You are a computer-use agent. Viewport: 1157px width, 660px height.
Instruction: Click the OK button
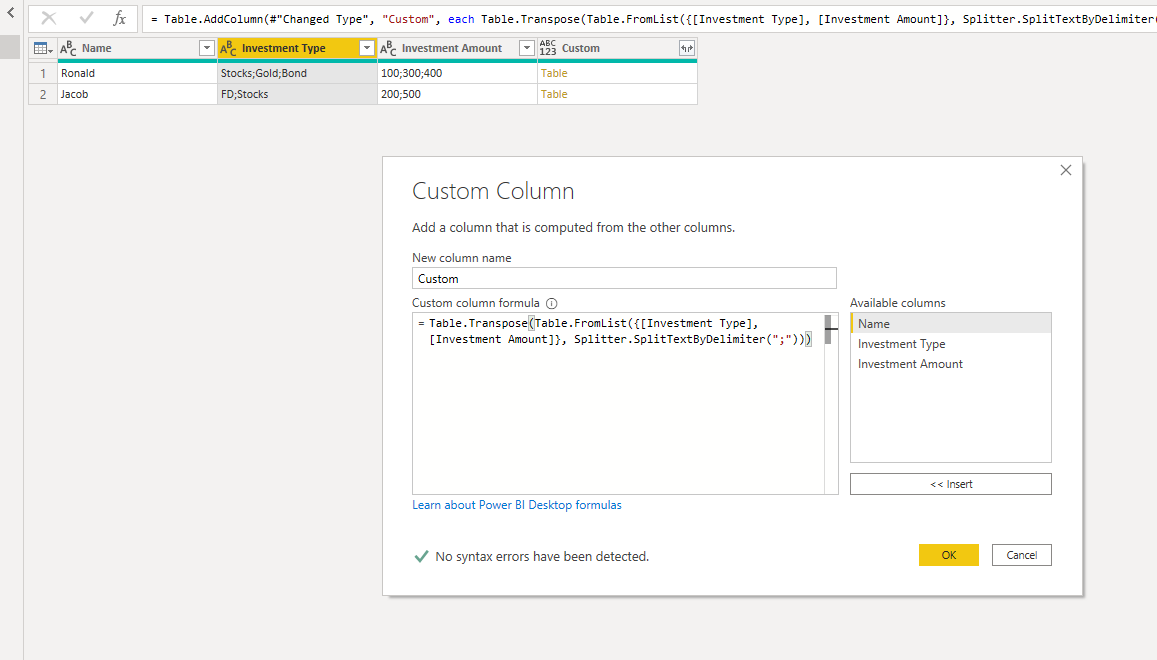pos(948,555)
